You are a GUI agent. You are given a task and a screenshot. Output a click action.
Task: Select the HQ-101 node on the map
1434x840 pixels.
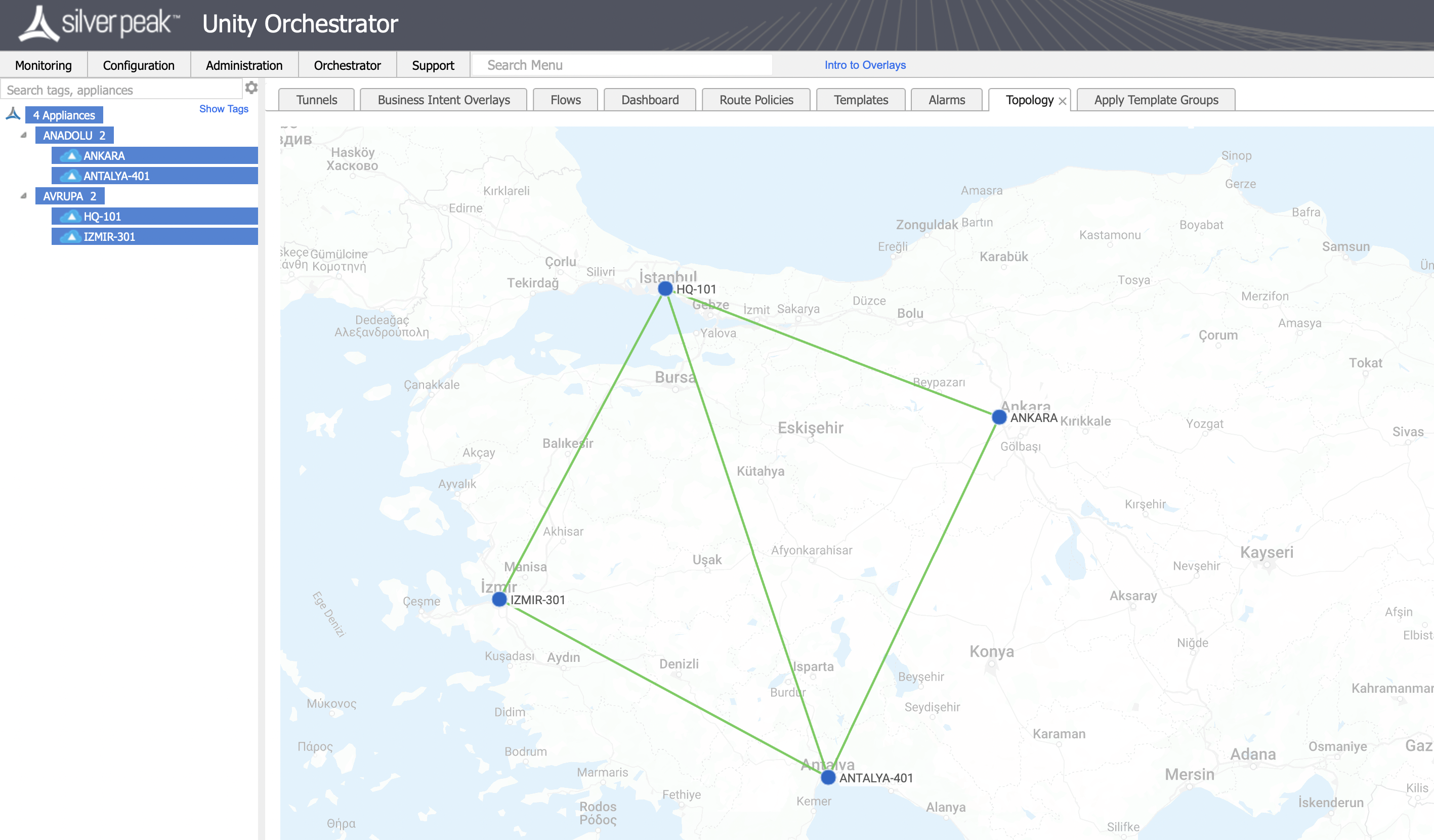coord(665,288)
